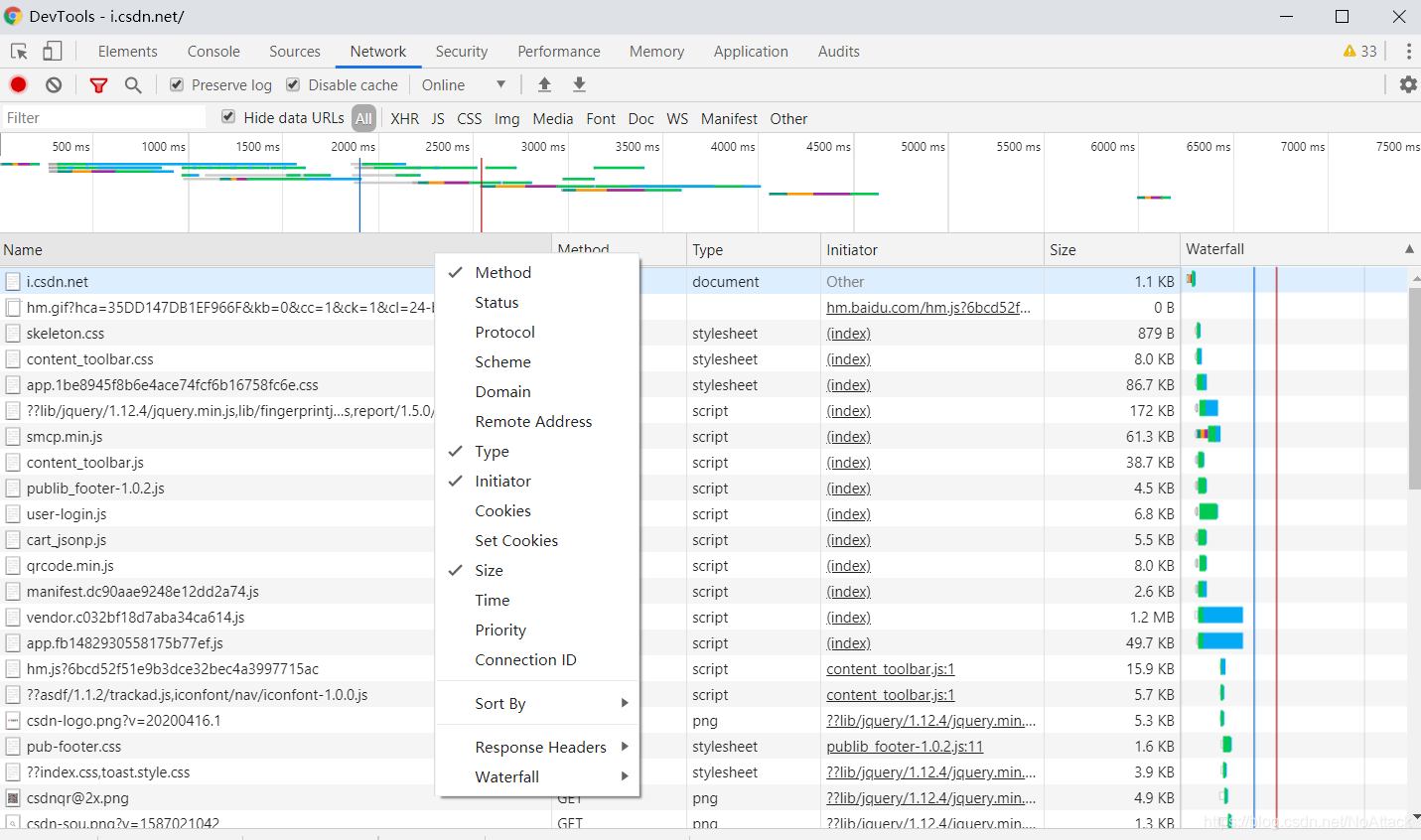Open publib_footer-1.0.2.js:11 initiator link
Screen dimensions: 1421x840
pyautogui.click(x=905, y=747)
